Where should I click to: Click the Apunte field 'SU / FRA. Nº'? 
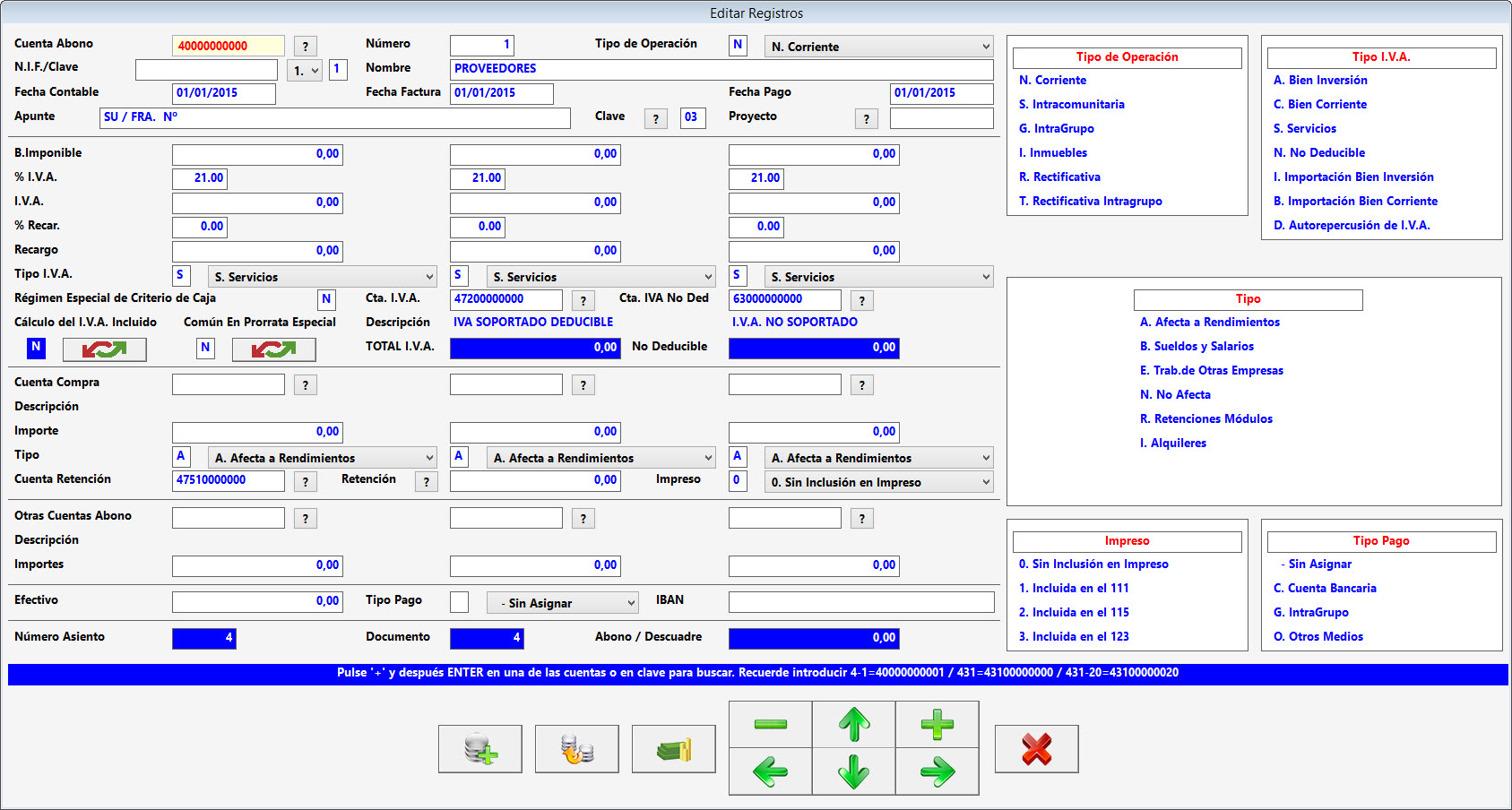(335, 117)
